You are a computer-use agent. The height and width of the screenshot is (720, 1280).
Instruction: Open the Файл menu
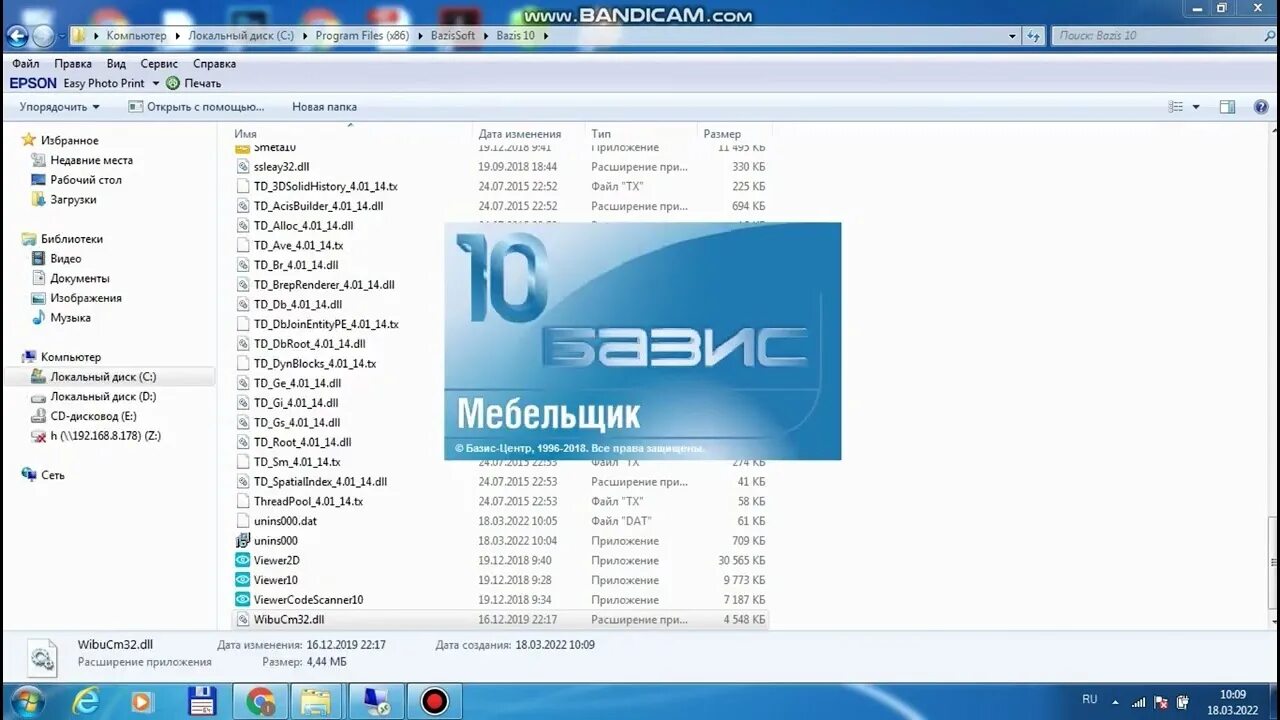click(x=26, y=63)
